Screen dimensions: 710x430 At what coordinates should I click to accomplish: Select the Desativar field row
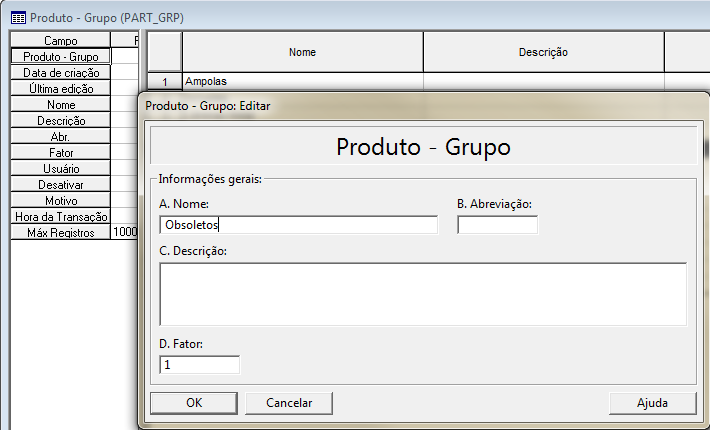point(61,185)
